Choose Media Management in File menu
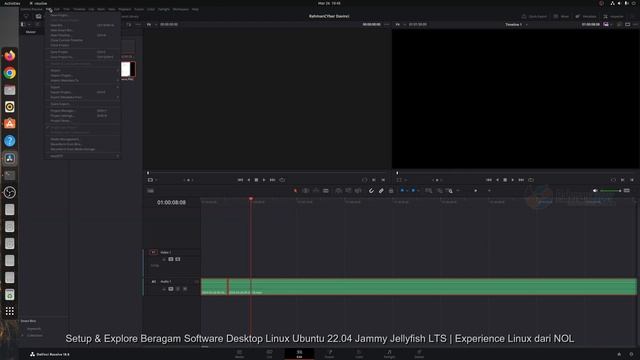Screen dimensions: 640x360 (82, 139)
